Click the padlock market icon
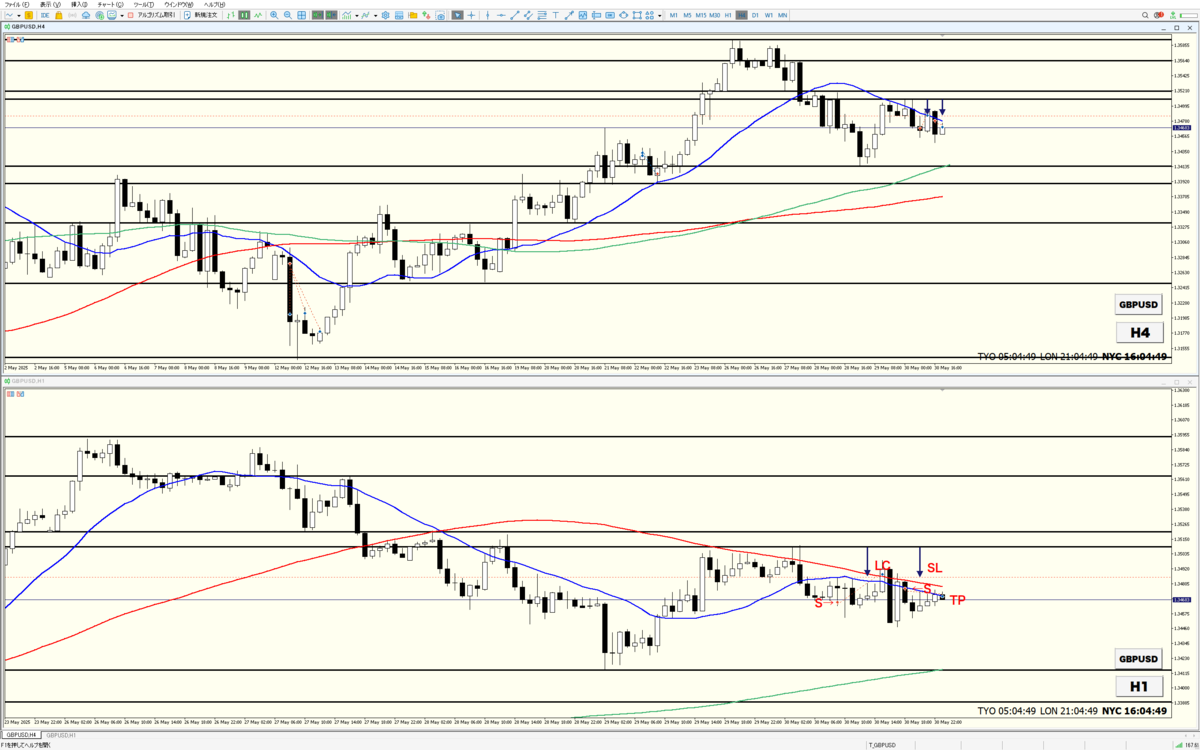1200x750 pixels. 59,15
